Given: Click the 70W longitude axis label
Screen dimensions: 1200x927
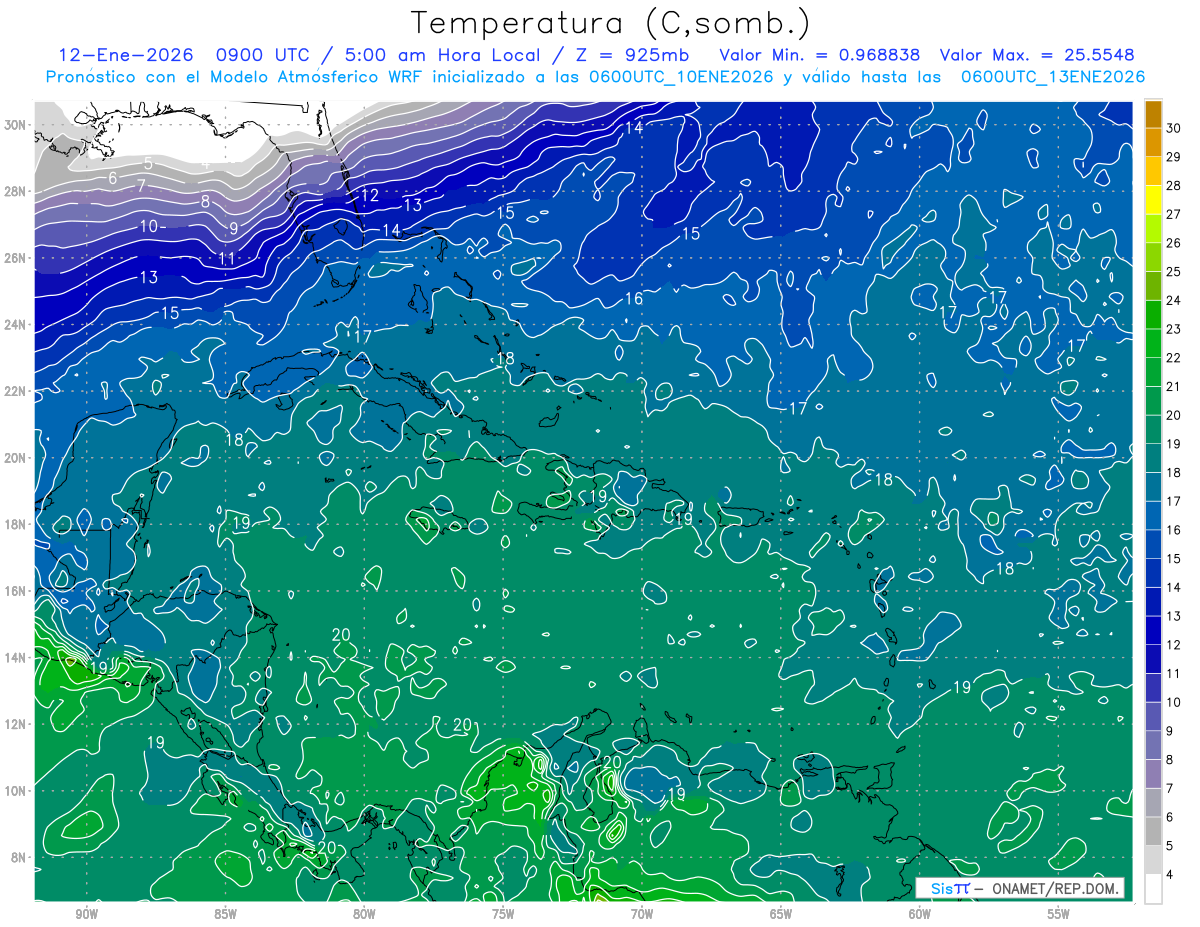Looking at the screenshot, I should coord(642,914).
